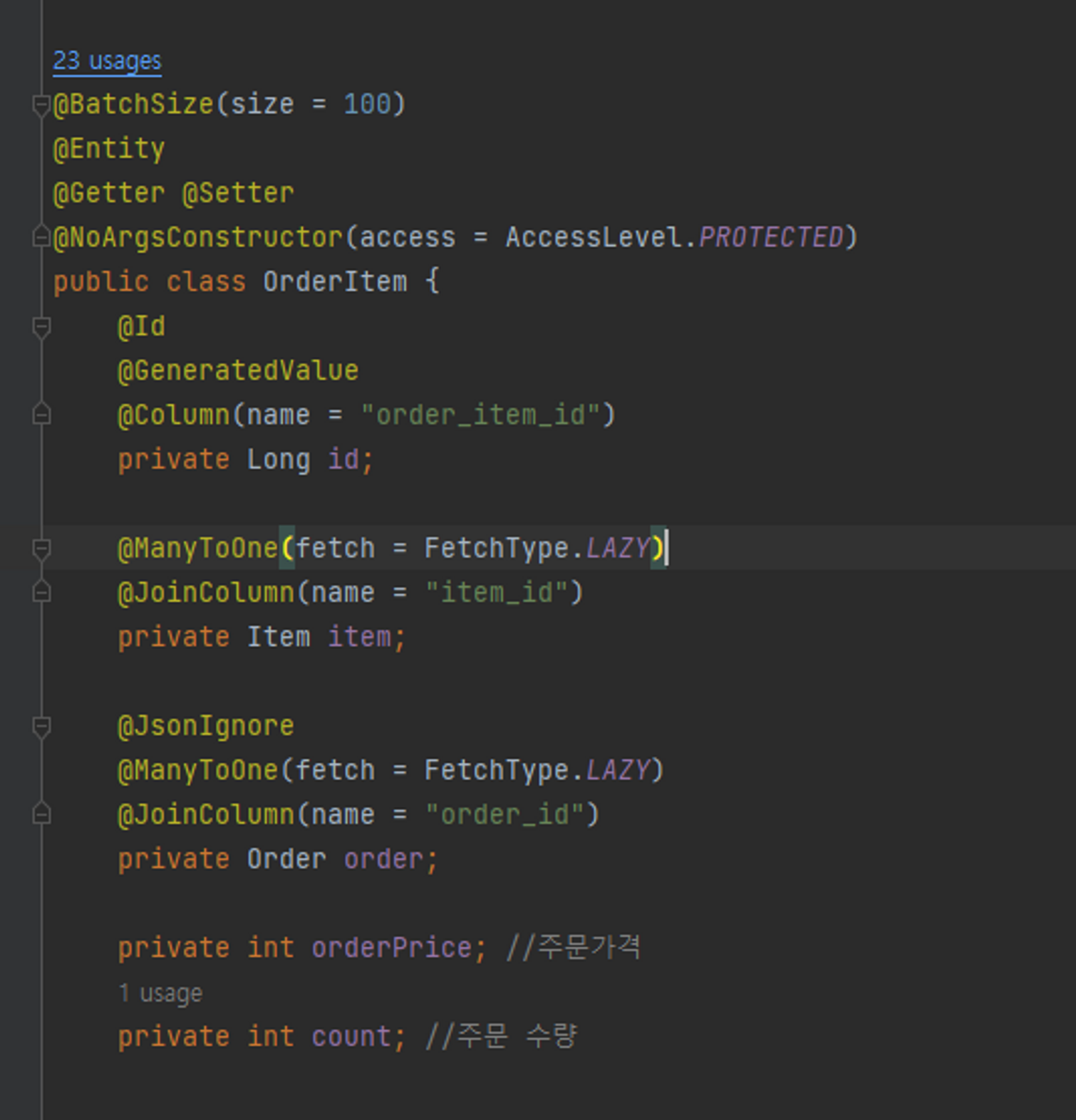Click the //주문가격 comment

pos(574,948)
